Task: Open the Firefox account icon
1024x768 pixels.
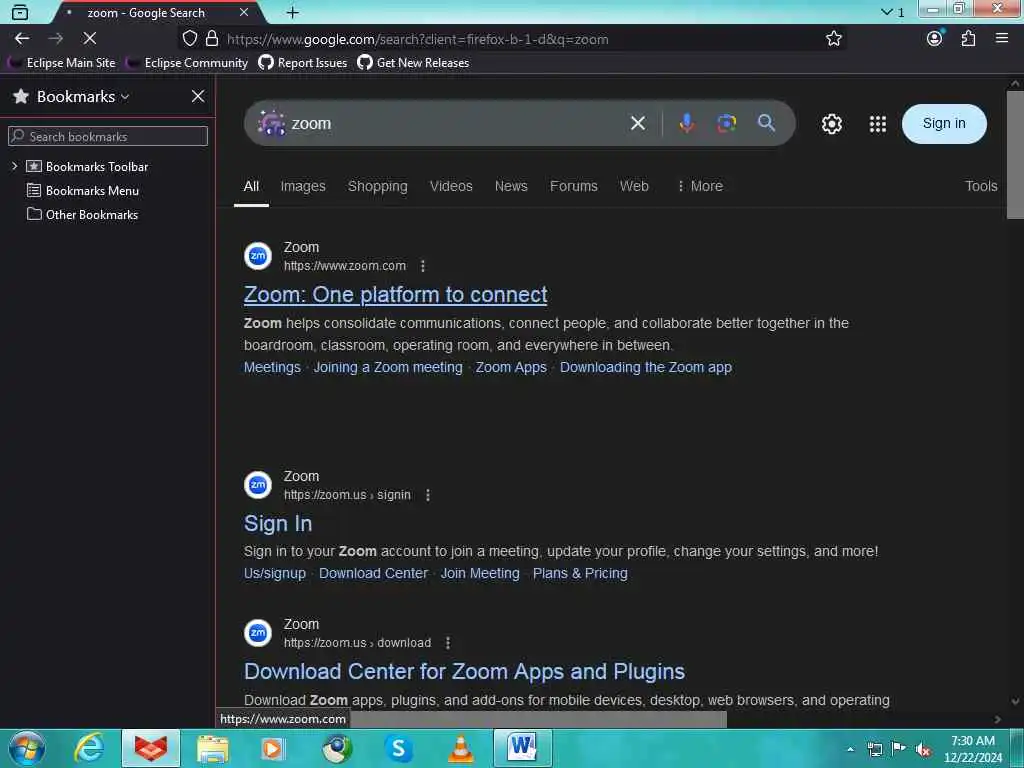Action: pos(935,39)
